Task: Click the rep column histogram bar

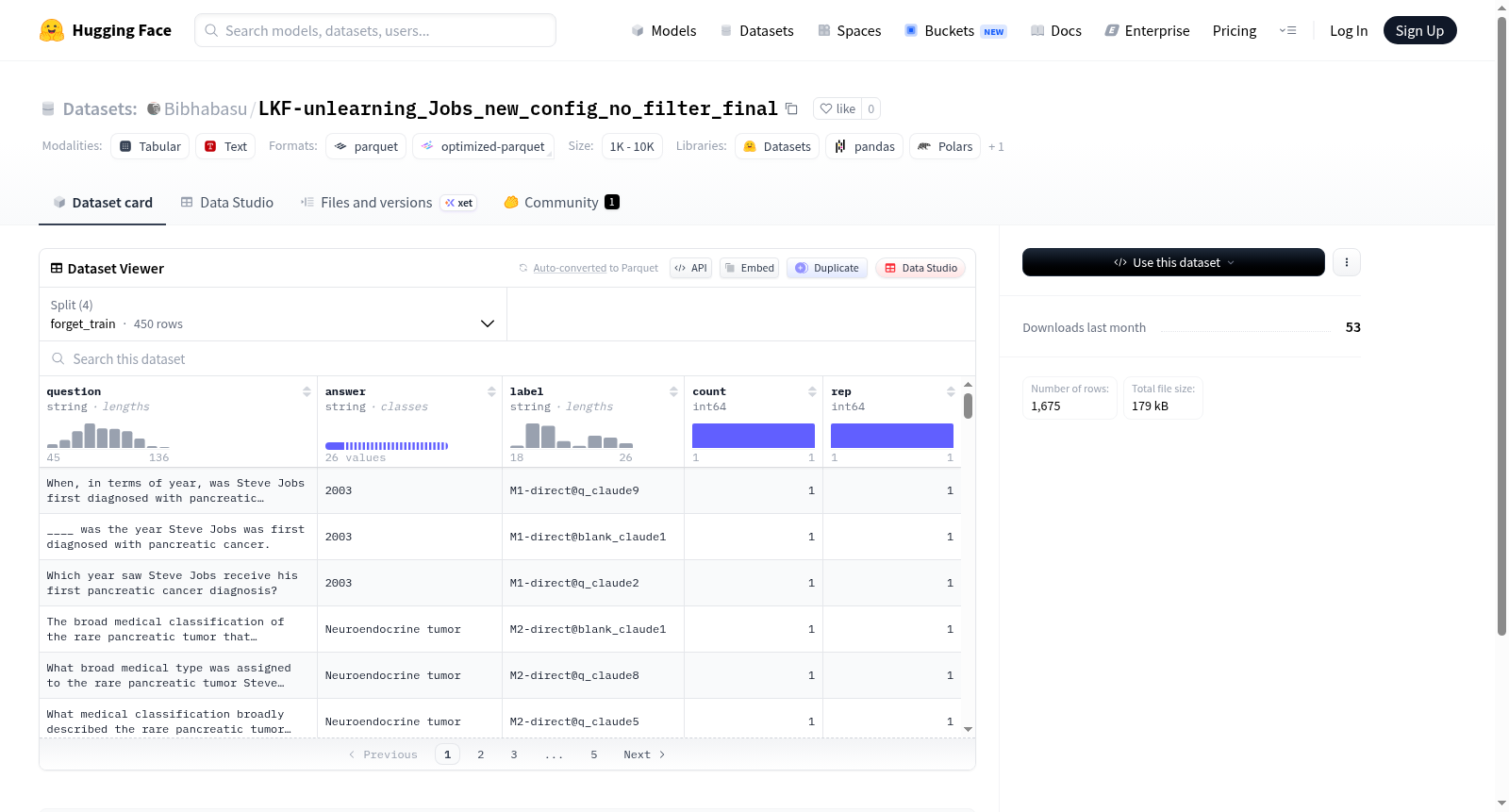Action: 892,436
